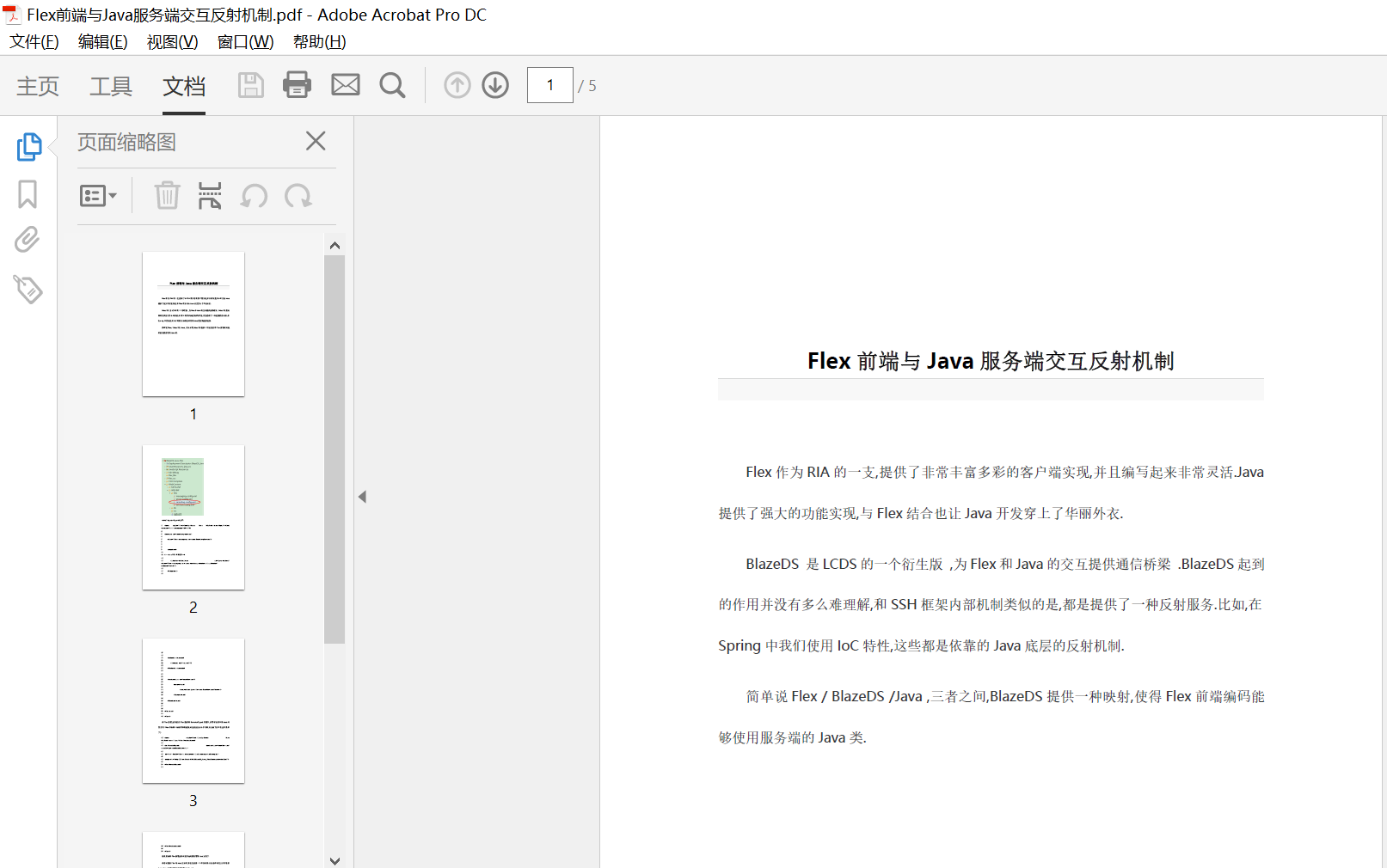This screenshot has height=868, width=1387.
Task: Click the thumbnail panel scrollbar thumb
Action: point(334,449)
